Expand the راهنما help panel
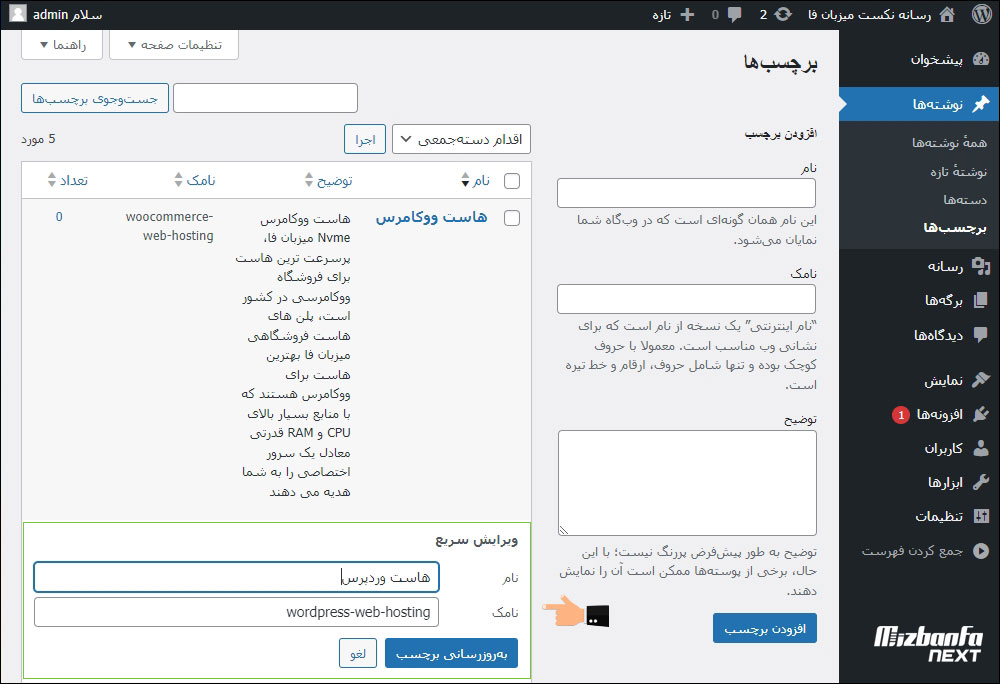 point(62,45)
